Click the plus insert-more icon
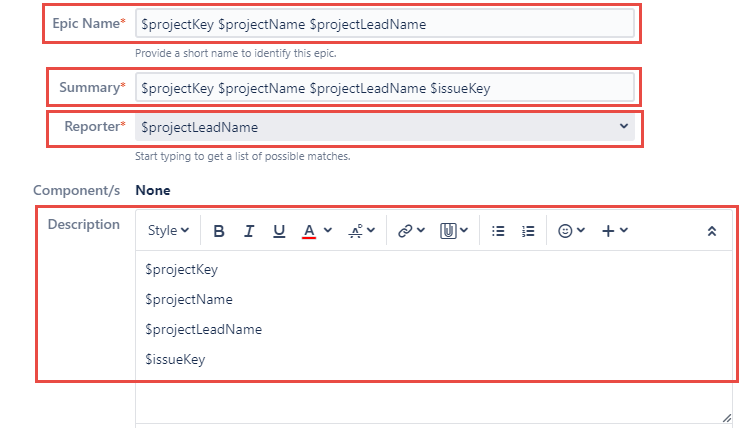The image size is (748, 428). 608,231
